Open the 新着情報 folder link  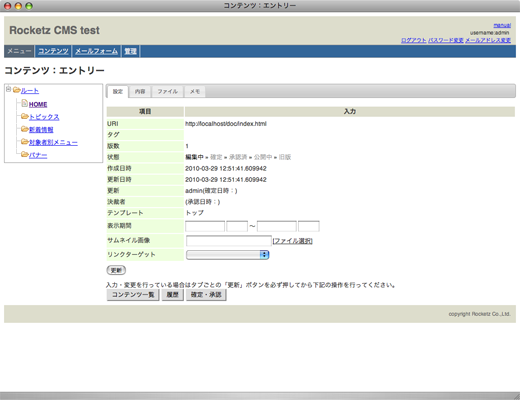41,130
